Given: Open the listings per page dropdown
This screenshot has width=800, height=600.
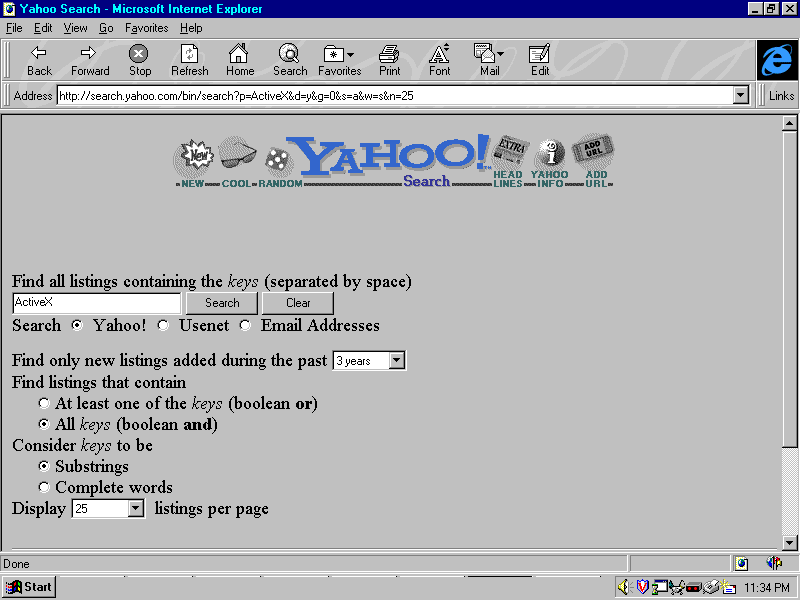Looking at the screenshot, I should pos(136,509).
